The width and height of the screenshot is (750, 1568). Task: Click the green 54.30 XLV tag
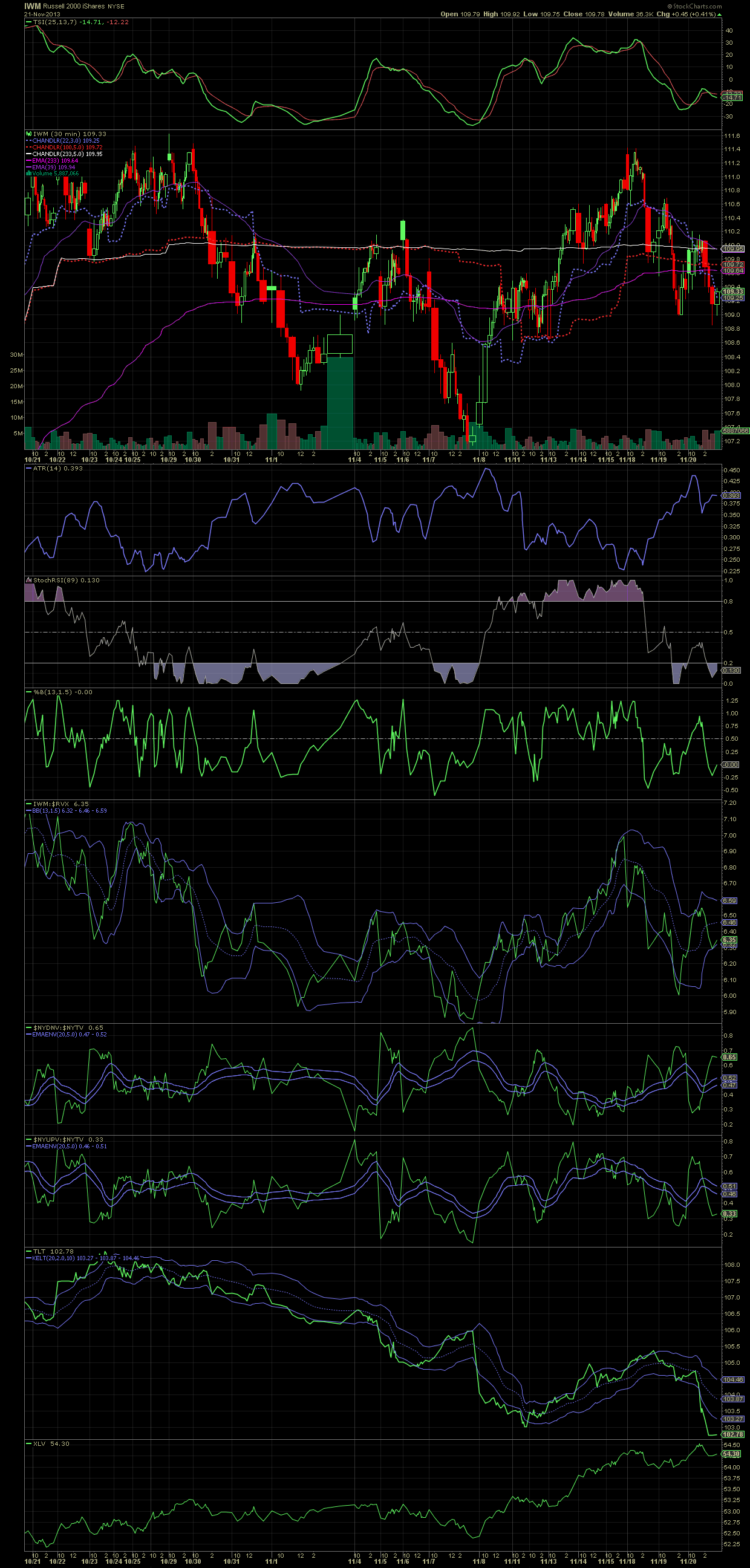tap(732, 1454)
